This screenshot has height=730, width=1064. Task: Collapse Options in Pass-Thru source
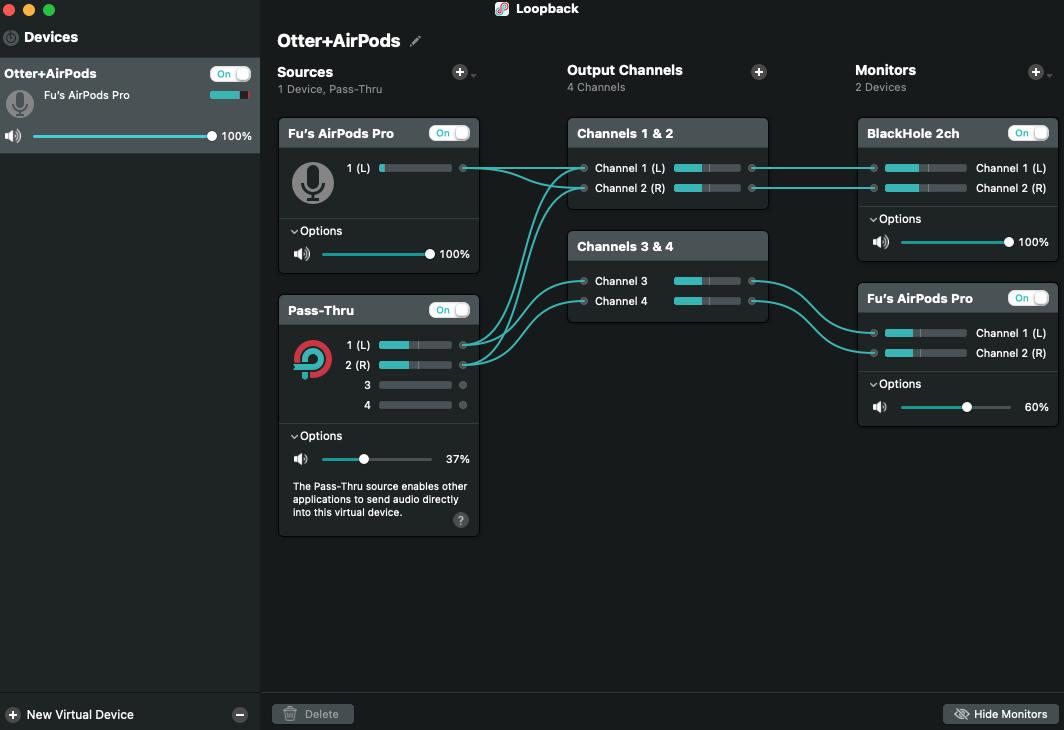tap(316, 436)
